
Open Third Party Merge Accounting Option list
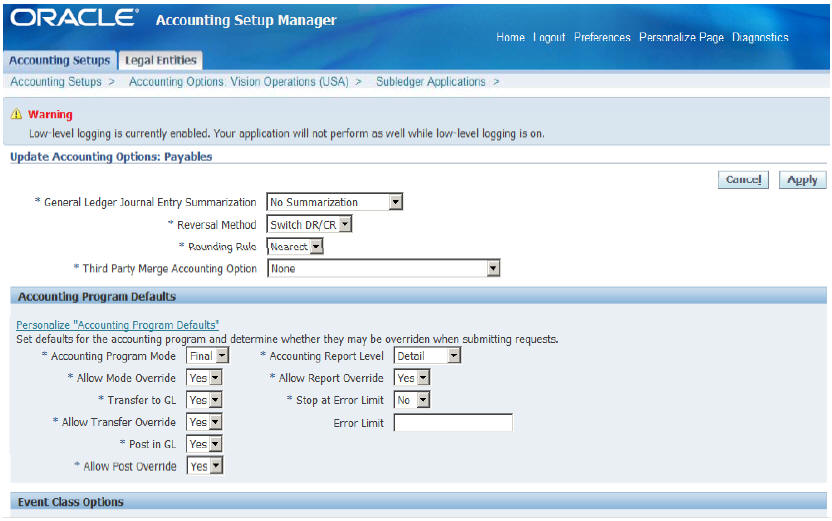[383, 268]
